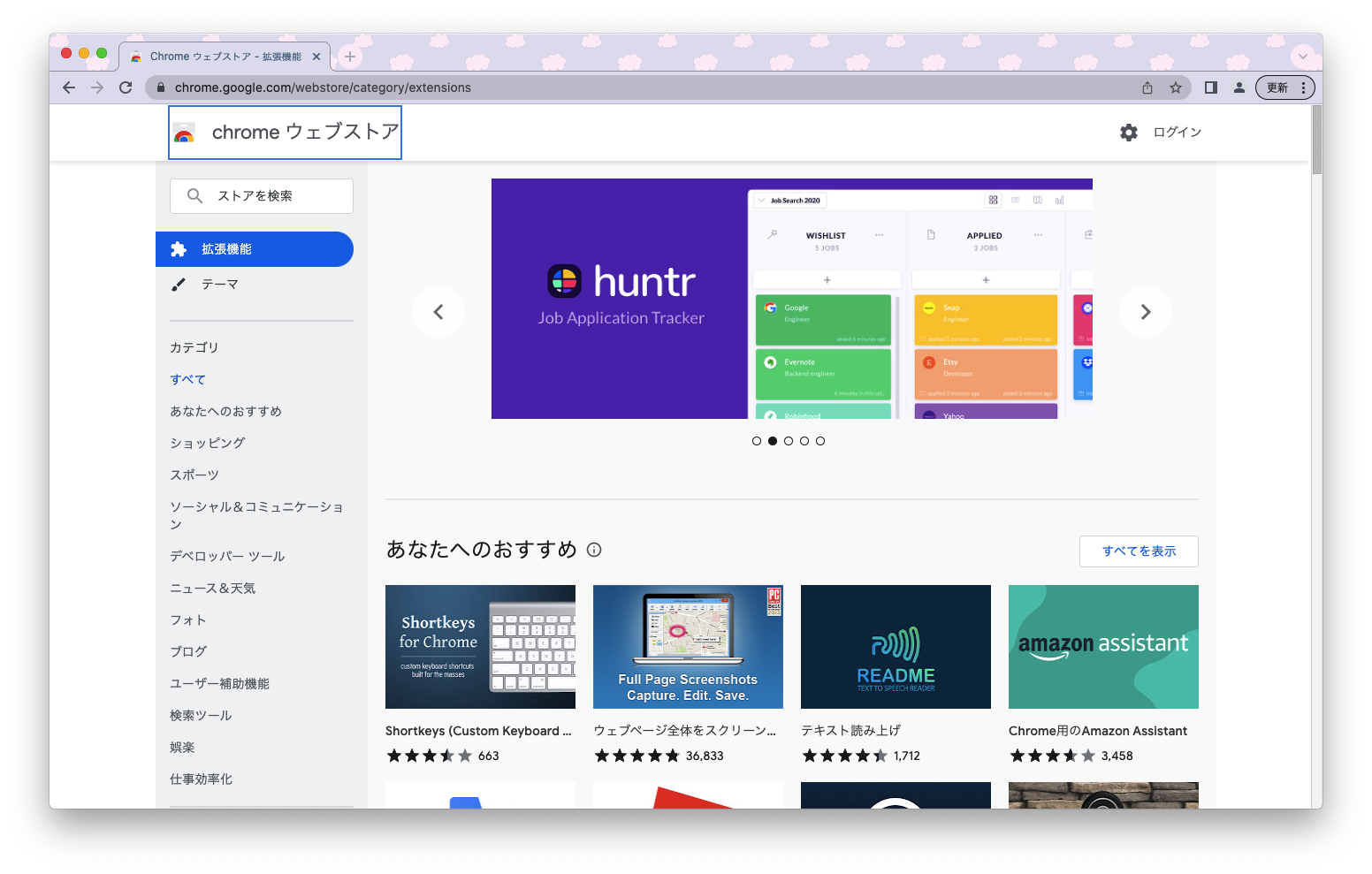
Task: Select the third carousel dot
Action: pos(789,441)
